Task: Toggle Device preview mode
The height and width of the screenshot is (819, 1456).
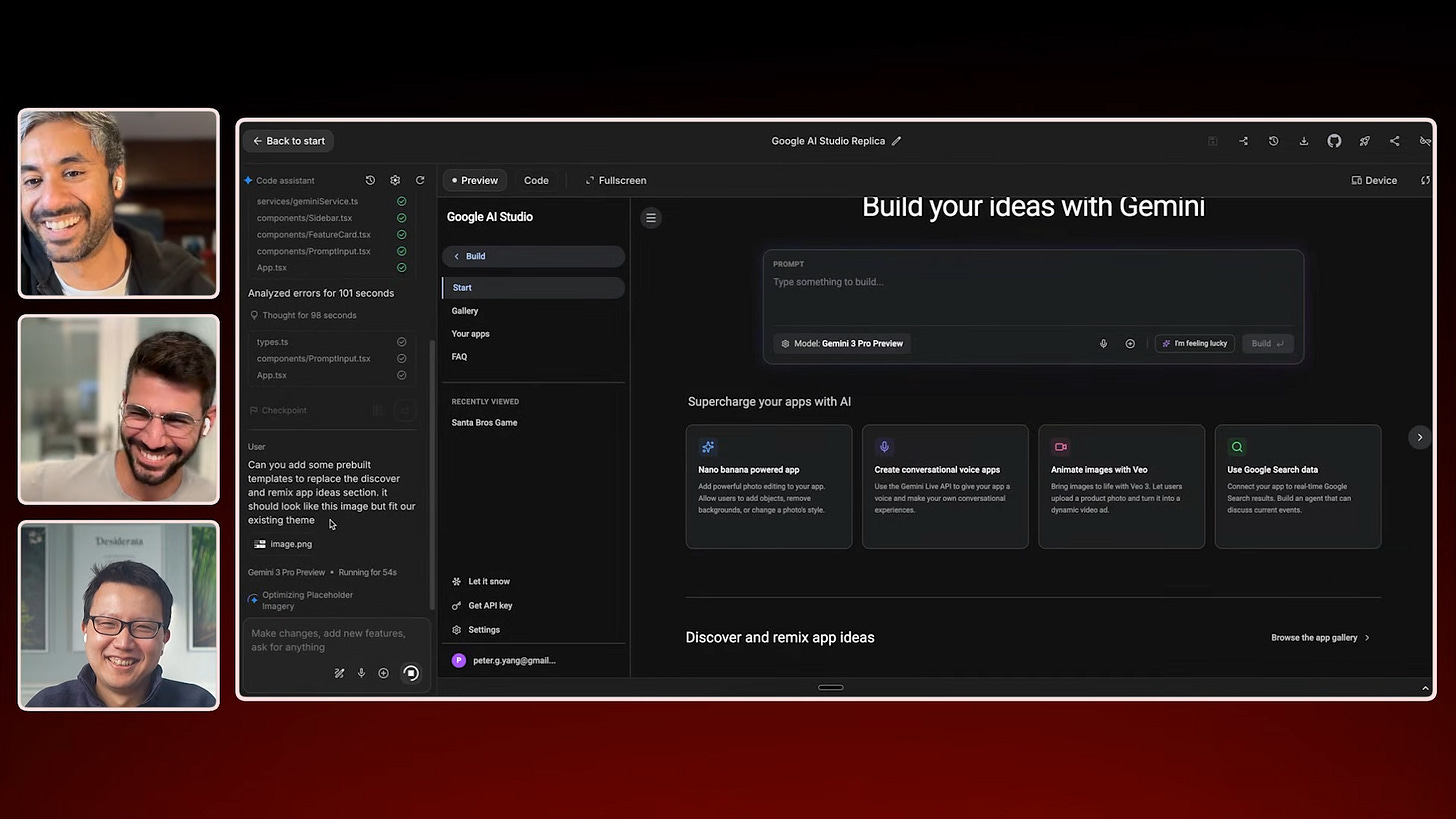Action: (x=1374, y=180)
